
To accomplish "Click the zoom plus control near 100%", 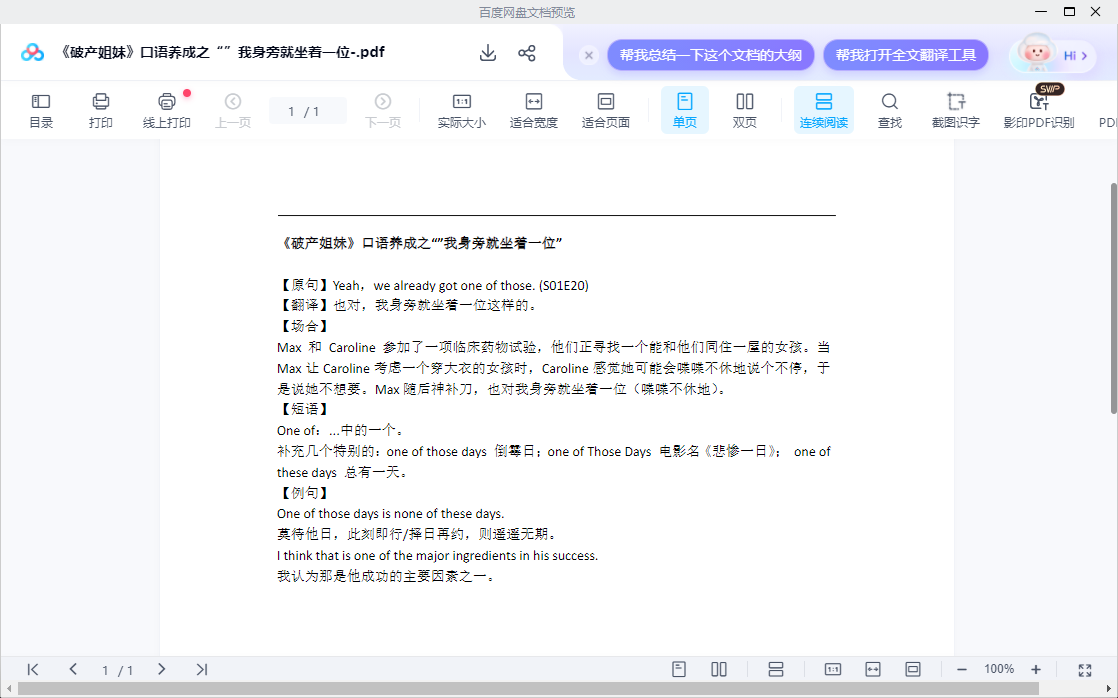I will (1035, 669).
